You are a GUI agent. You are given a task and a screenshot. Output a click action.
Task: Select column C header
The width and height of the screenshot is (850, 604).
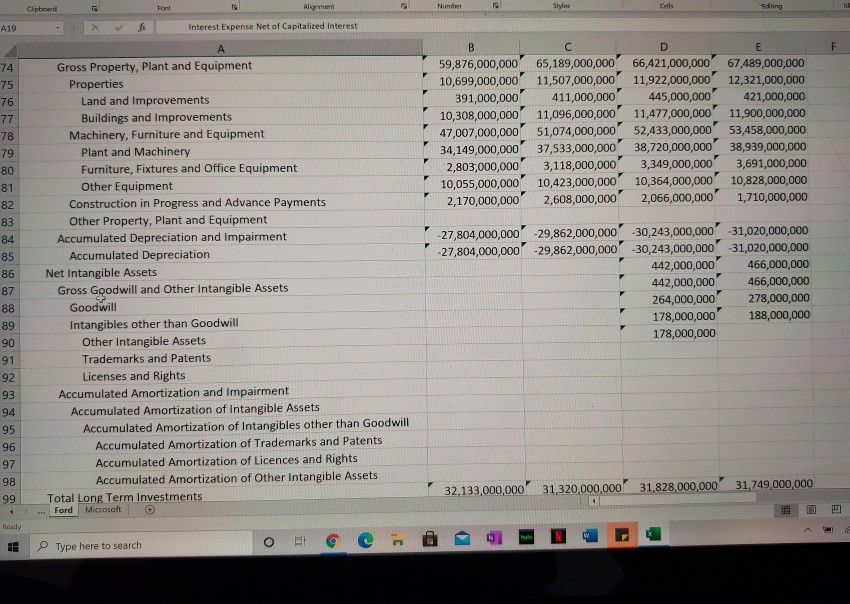coord(568,47)
